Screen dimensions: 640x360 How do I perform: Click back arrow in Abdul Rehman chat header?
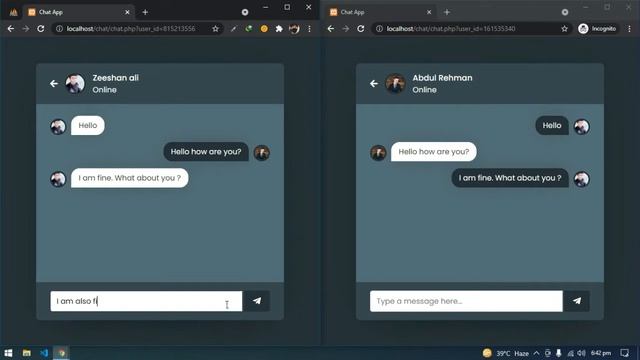point(374,84)
